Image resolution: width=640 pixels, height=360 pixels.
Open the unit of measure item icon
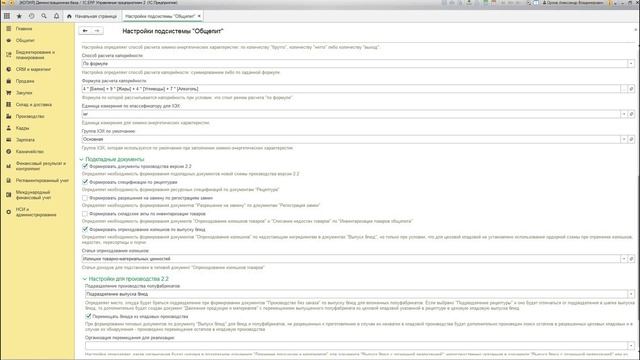click(631, 114)
